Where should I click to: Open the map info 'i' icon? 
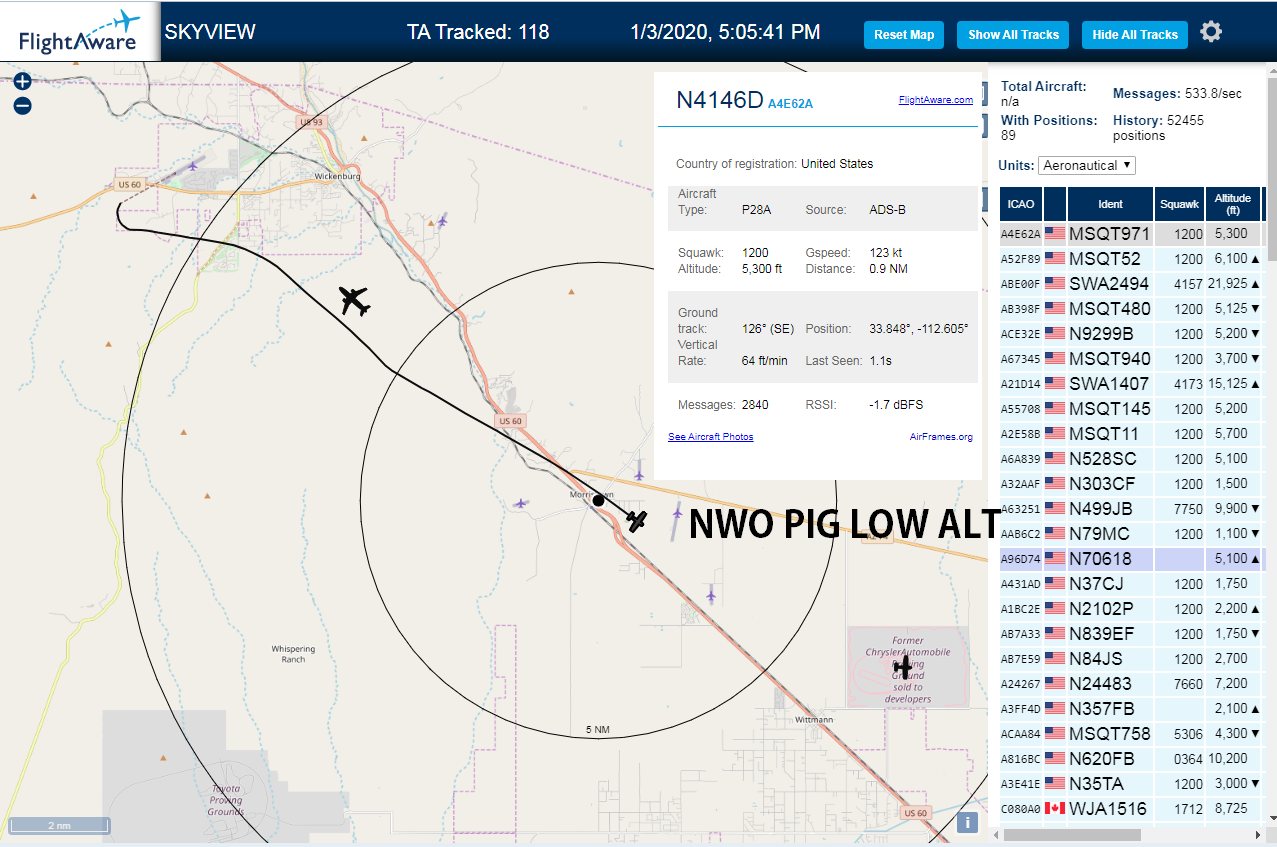point(967,822)
